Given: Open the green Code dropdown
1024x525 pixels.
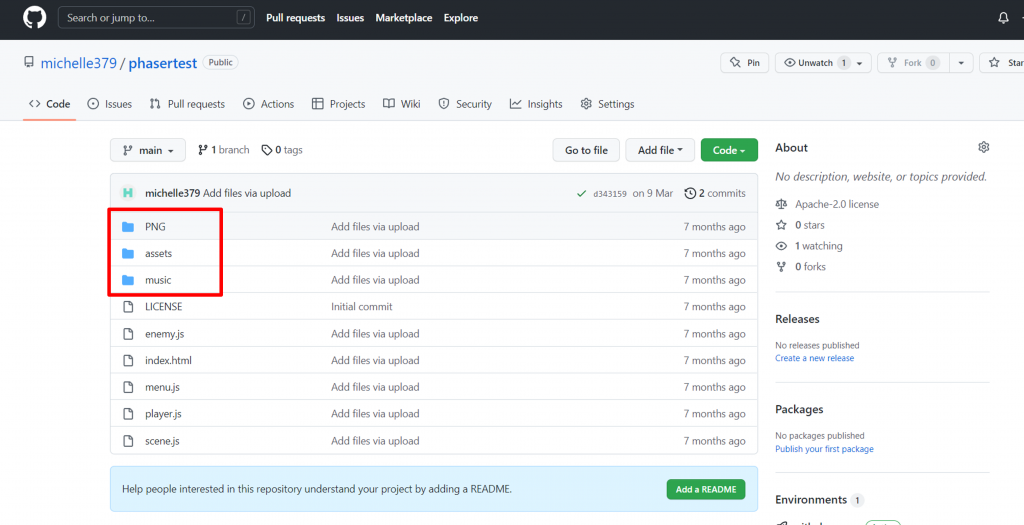Looking at the screenshot, I should click(x=729, y=150).
